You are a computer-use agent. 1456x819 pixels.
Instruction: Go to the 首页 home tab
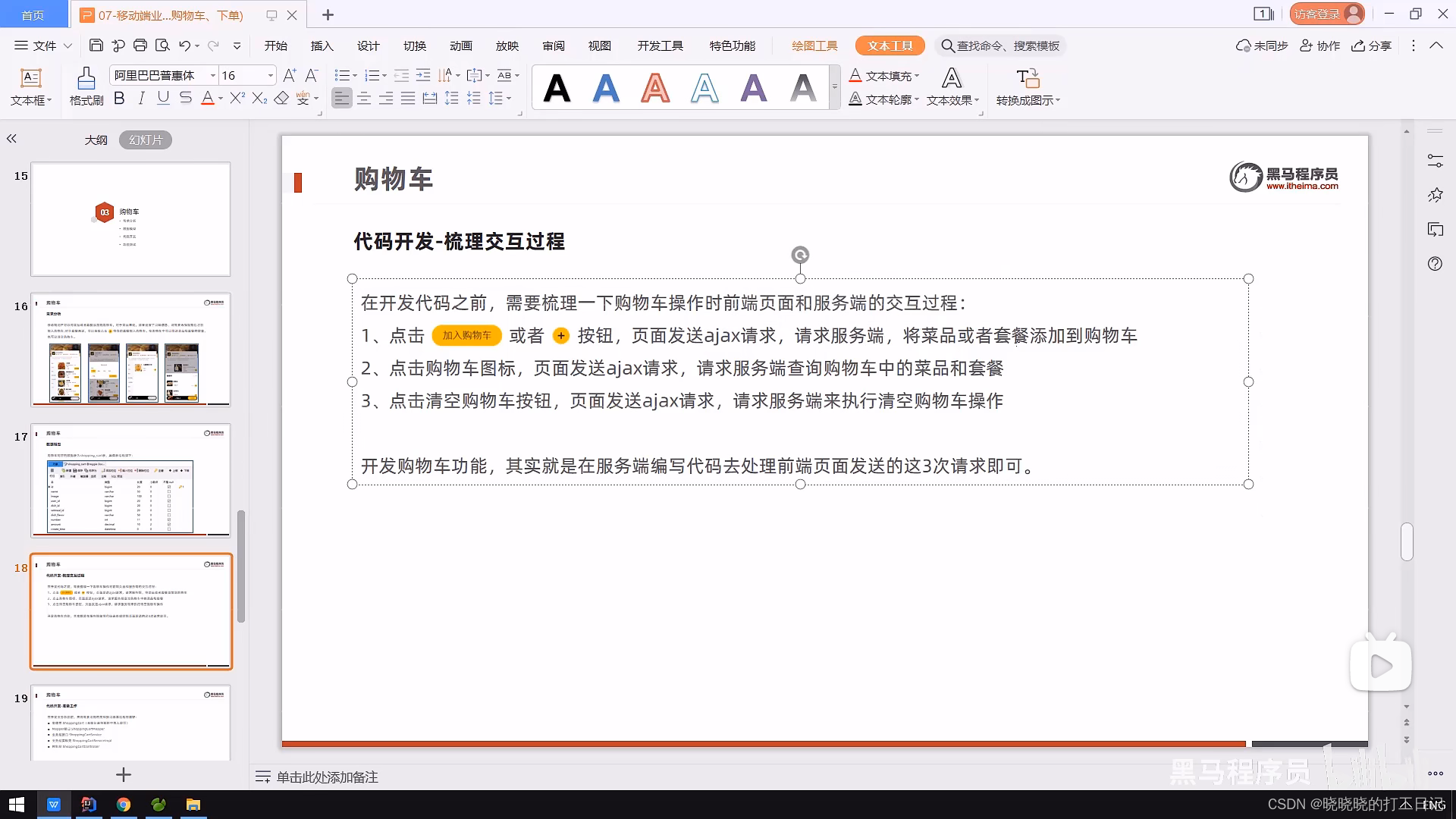click(x=33, y=14)
